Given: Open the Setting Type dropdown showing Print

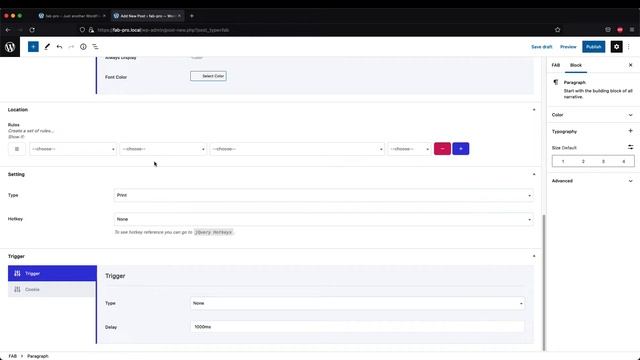Looking at the screenshot, I should (324, 196).
